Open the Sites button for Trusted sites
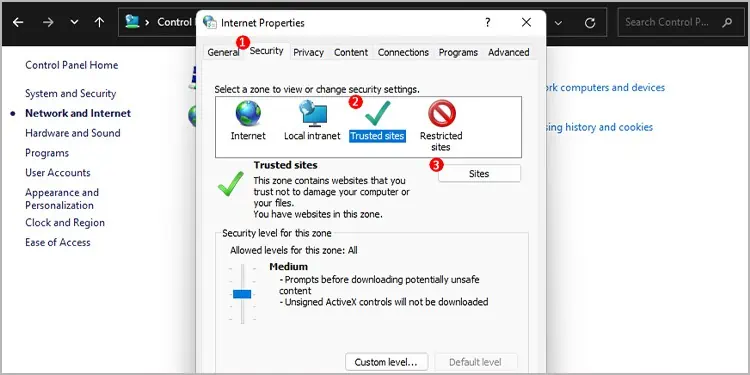This screenshot has height=375, width=750. click(479, 174)
